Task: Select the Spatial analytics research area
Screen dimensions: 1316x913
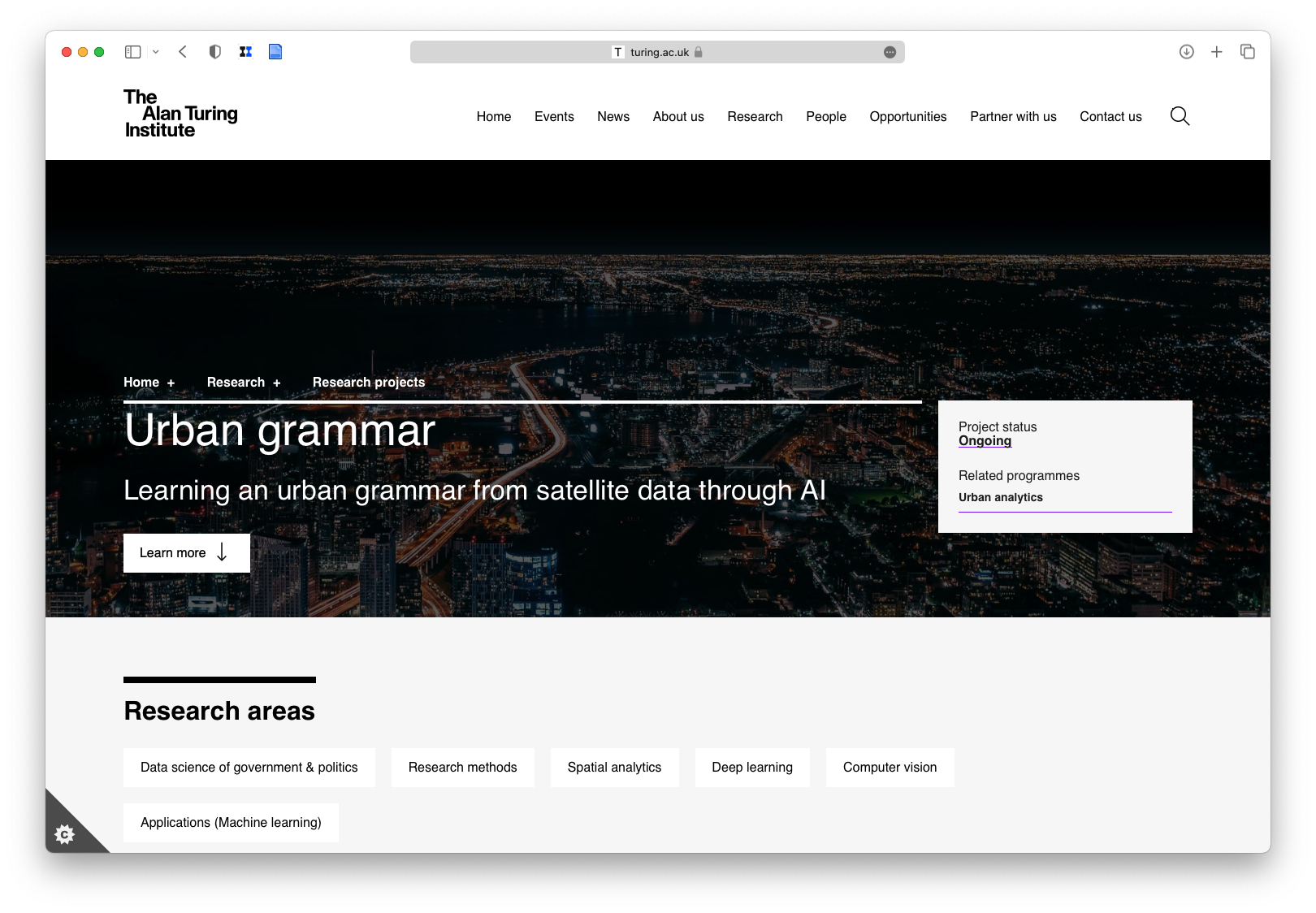Action: click(x=614, y=768)
